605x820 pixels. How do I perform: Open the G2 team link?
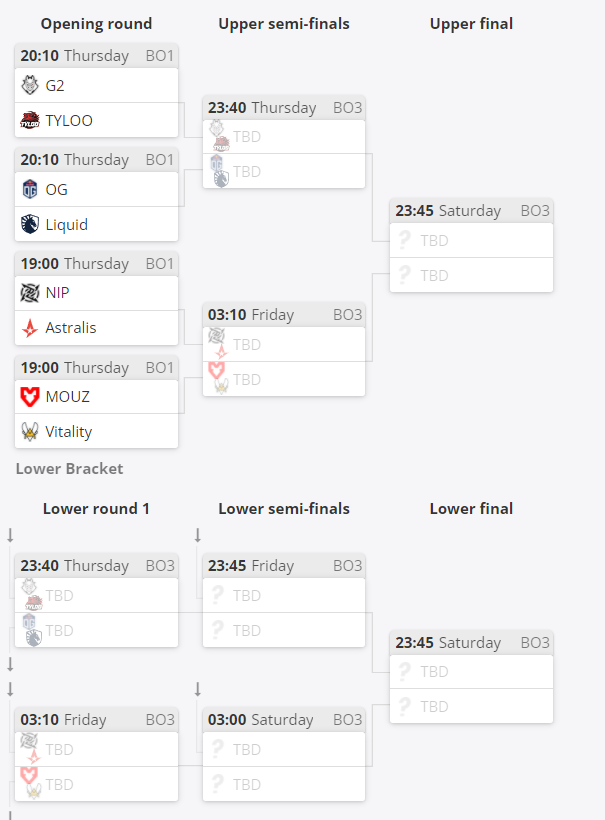click(55, 85)
